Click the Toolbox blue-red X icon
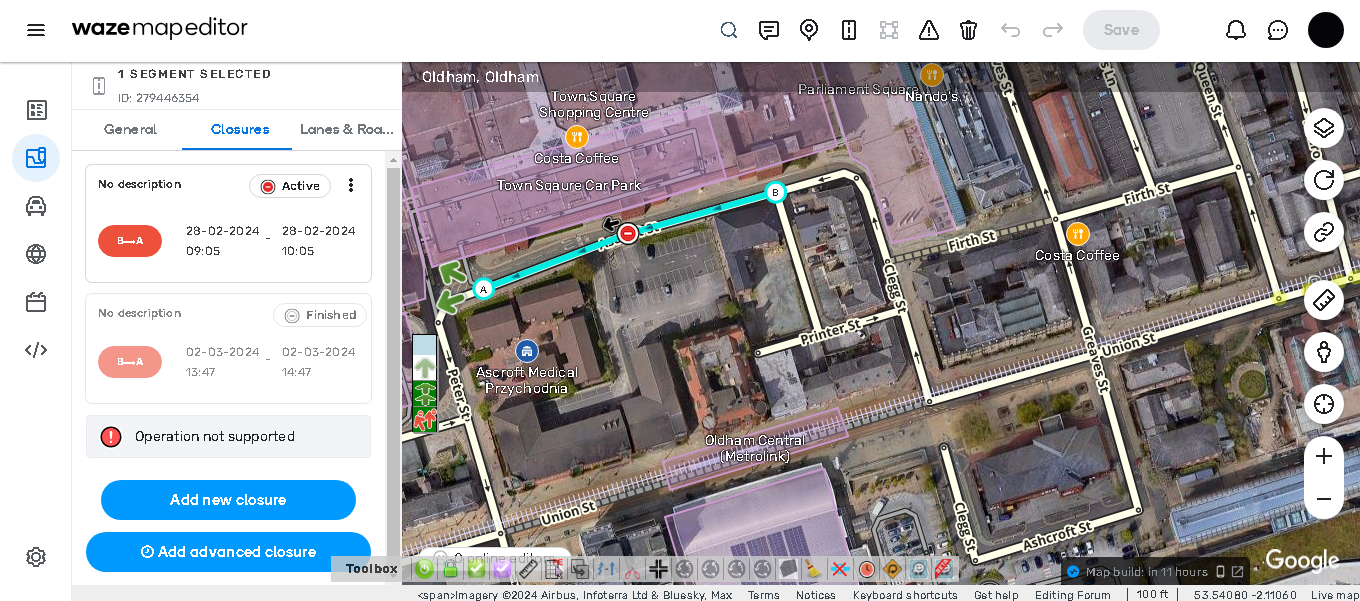Screen dimensions: 1360x601 click(x=840, y=569)
